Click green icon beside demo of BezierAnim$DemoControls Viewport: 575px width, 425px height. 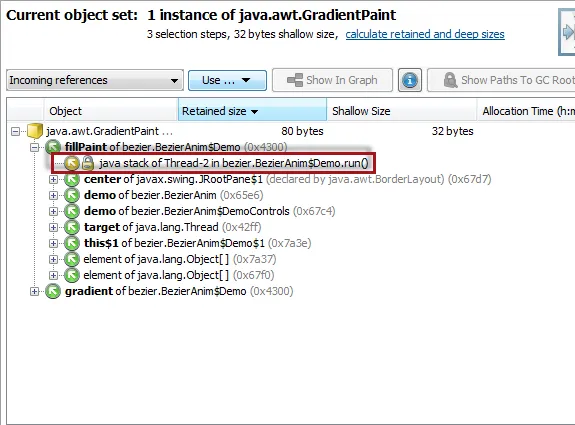click(72, 211)
